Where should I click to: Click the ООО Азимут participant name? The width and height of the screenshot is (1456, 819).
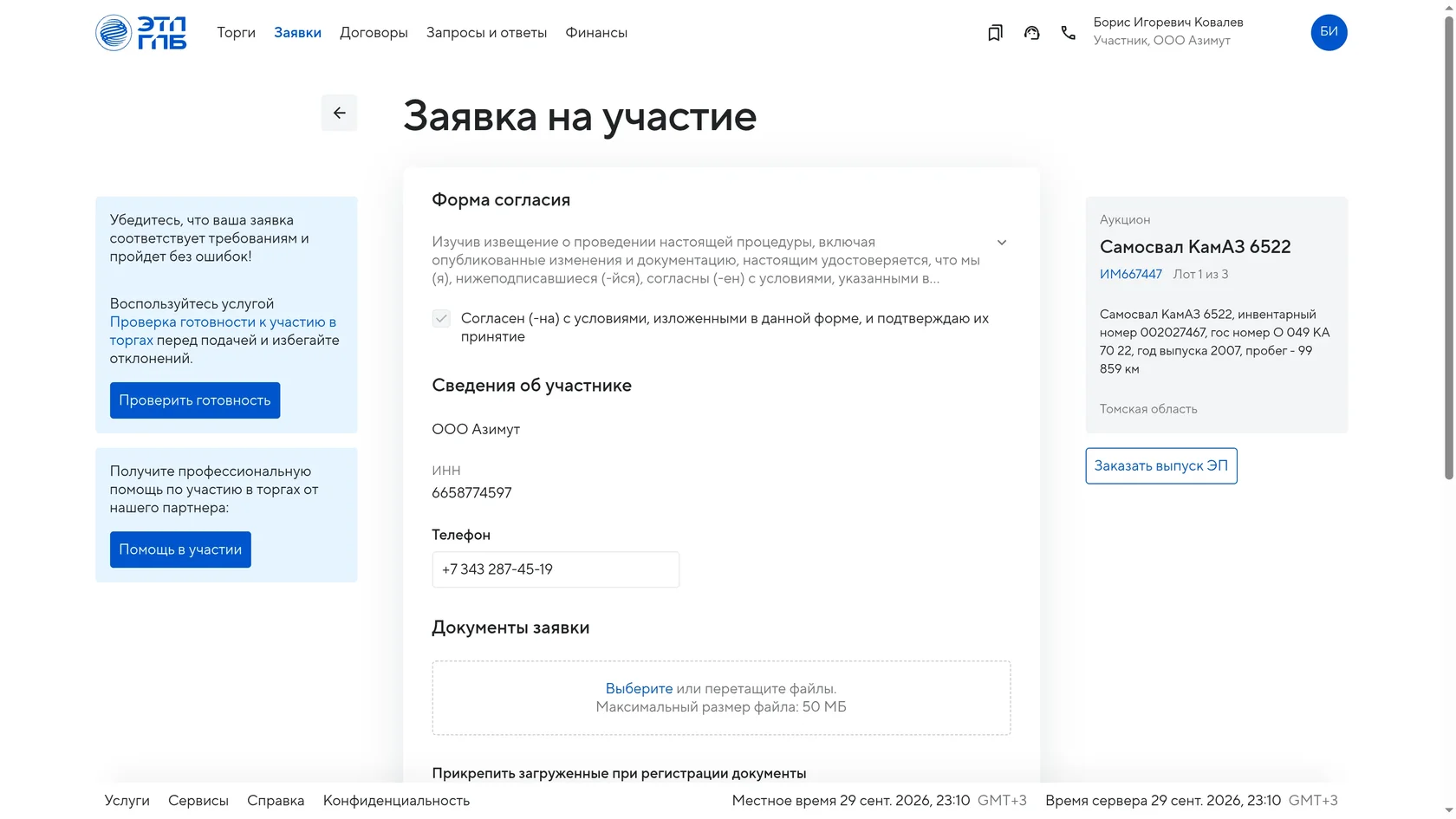tap(476, 429)
